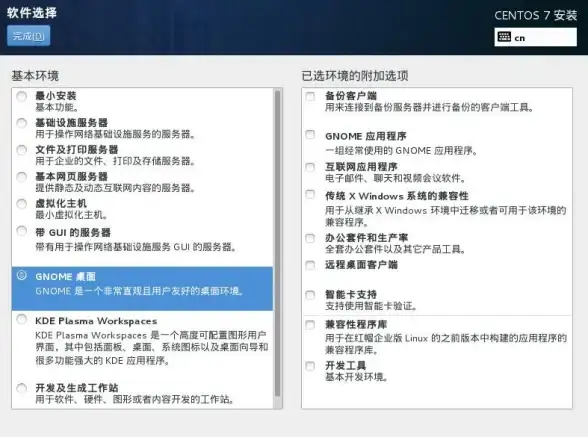
Task: Click KDE Plasma Workspaces description paragraph
Action: [152, 348]
